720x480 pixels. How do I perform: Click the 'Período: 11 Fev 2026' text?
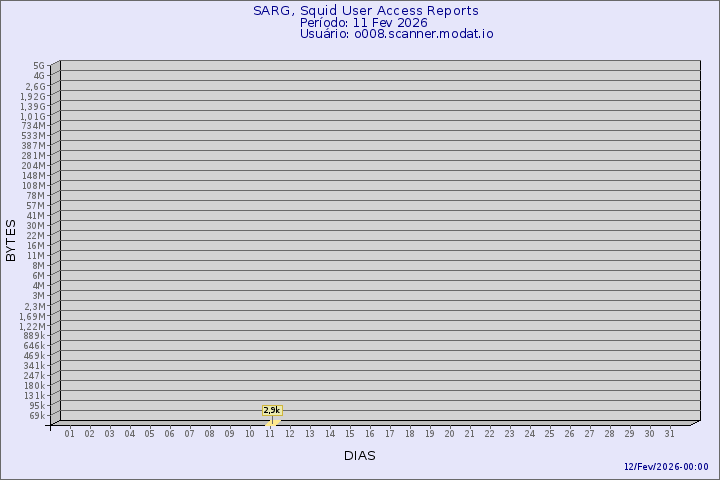(x=364, y=22)
